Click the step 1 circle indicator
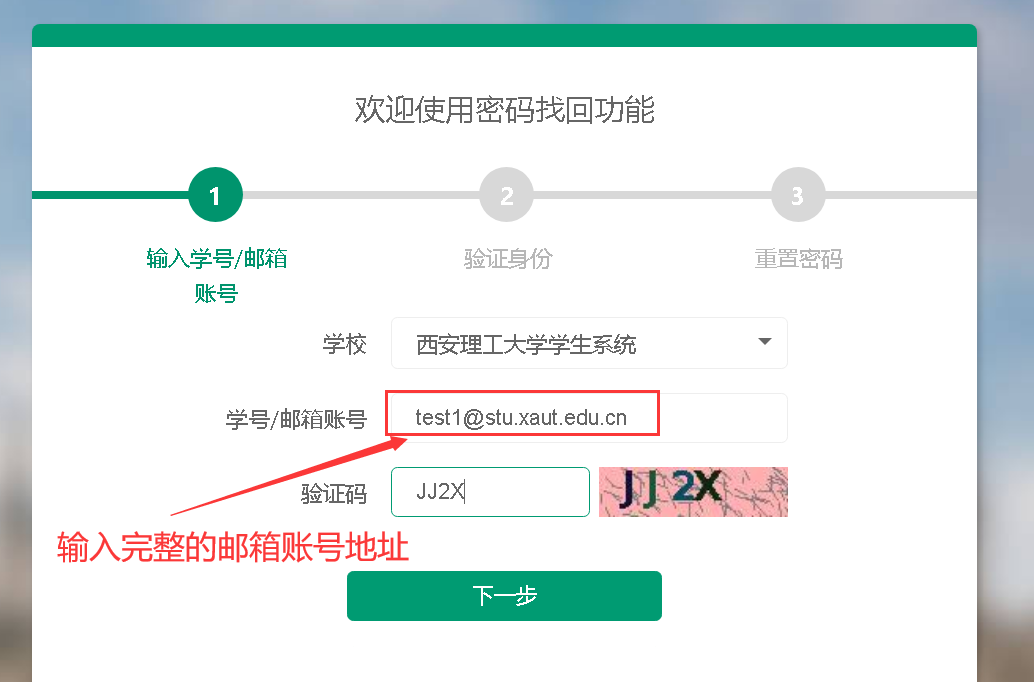The width and height of the screenshot is (1034, 682). pos(216,195)
